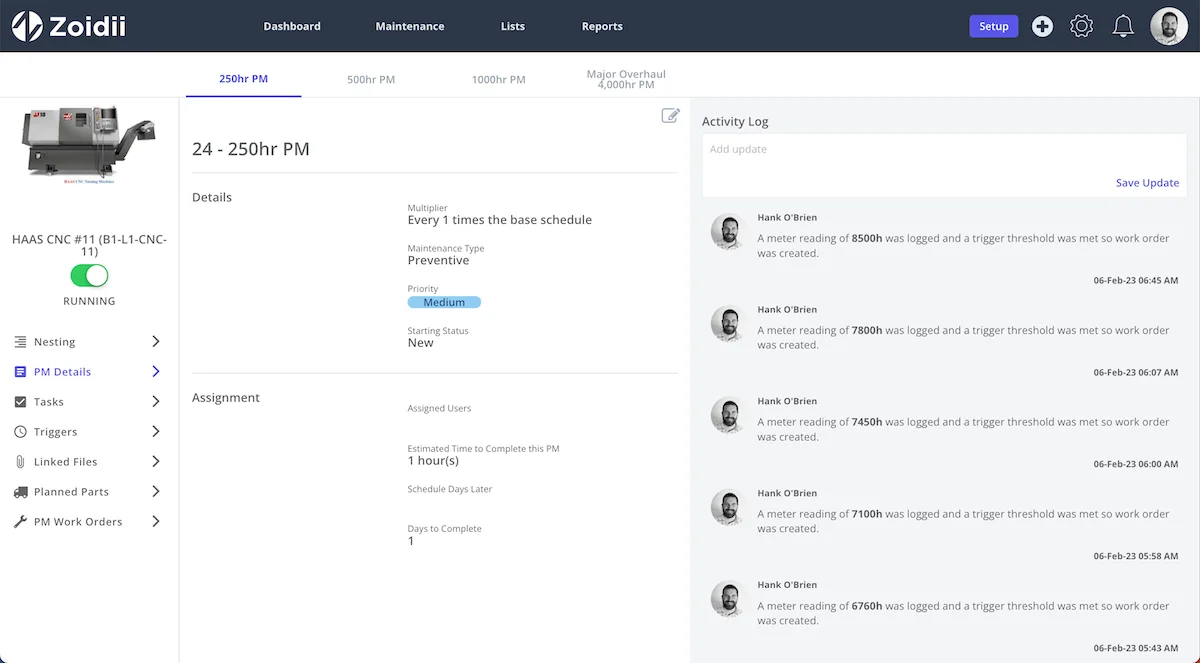Click Save Update link

tap(1147, 183)
